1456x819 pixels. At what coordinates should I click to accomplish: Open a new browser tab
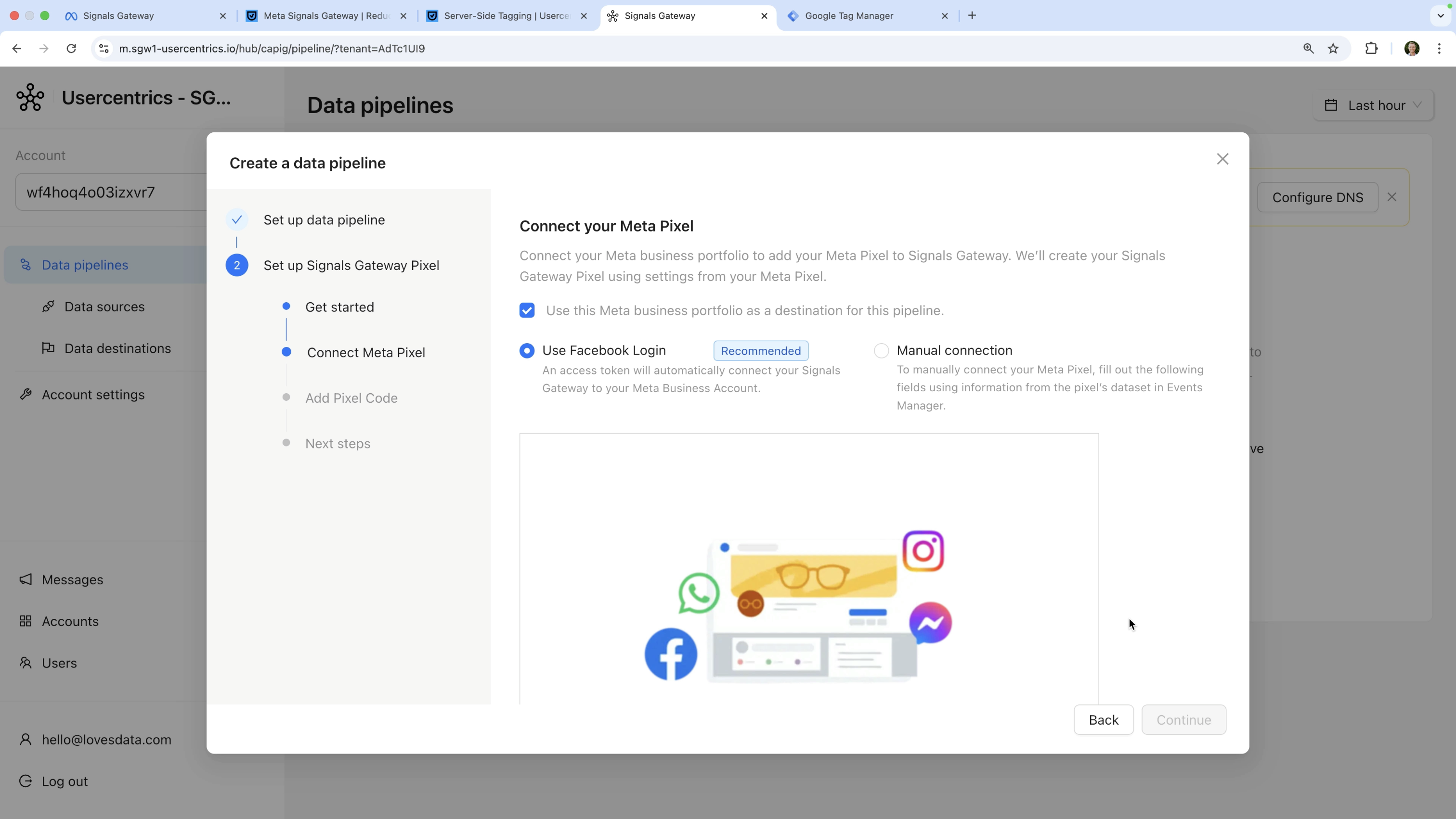pos(972,16)
